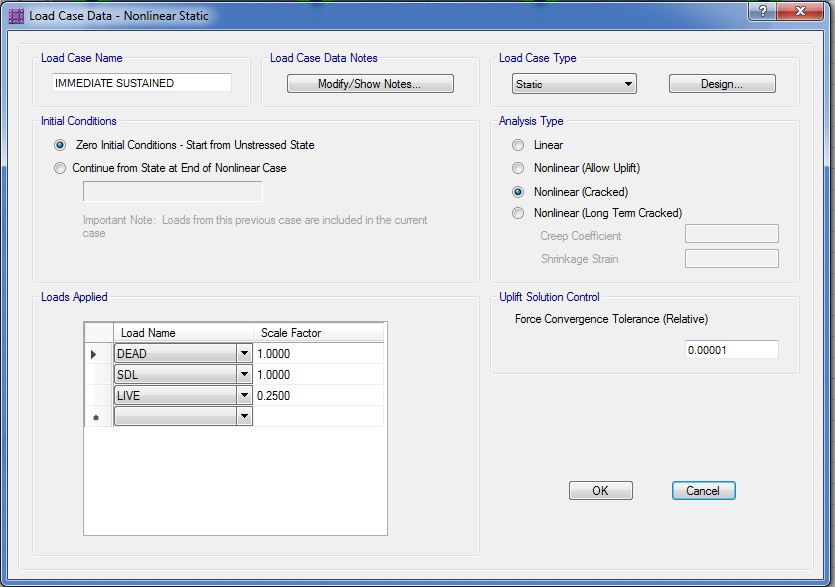835x587 pixels.
Task: Choose Linear analysis type
Action: tap(518, 145)
